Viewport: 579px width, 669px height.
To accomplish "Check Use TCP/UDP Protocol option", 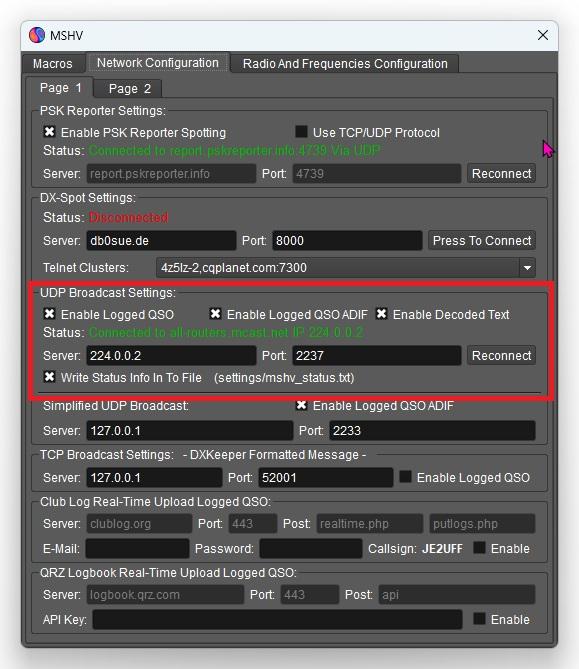I will click(301, 132).
